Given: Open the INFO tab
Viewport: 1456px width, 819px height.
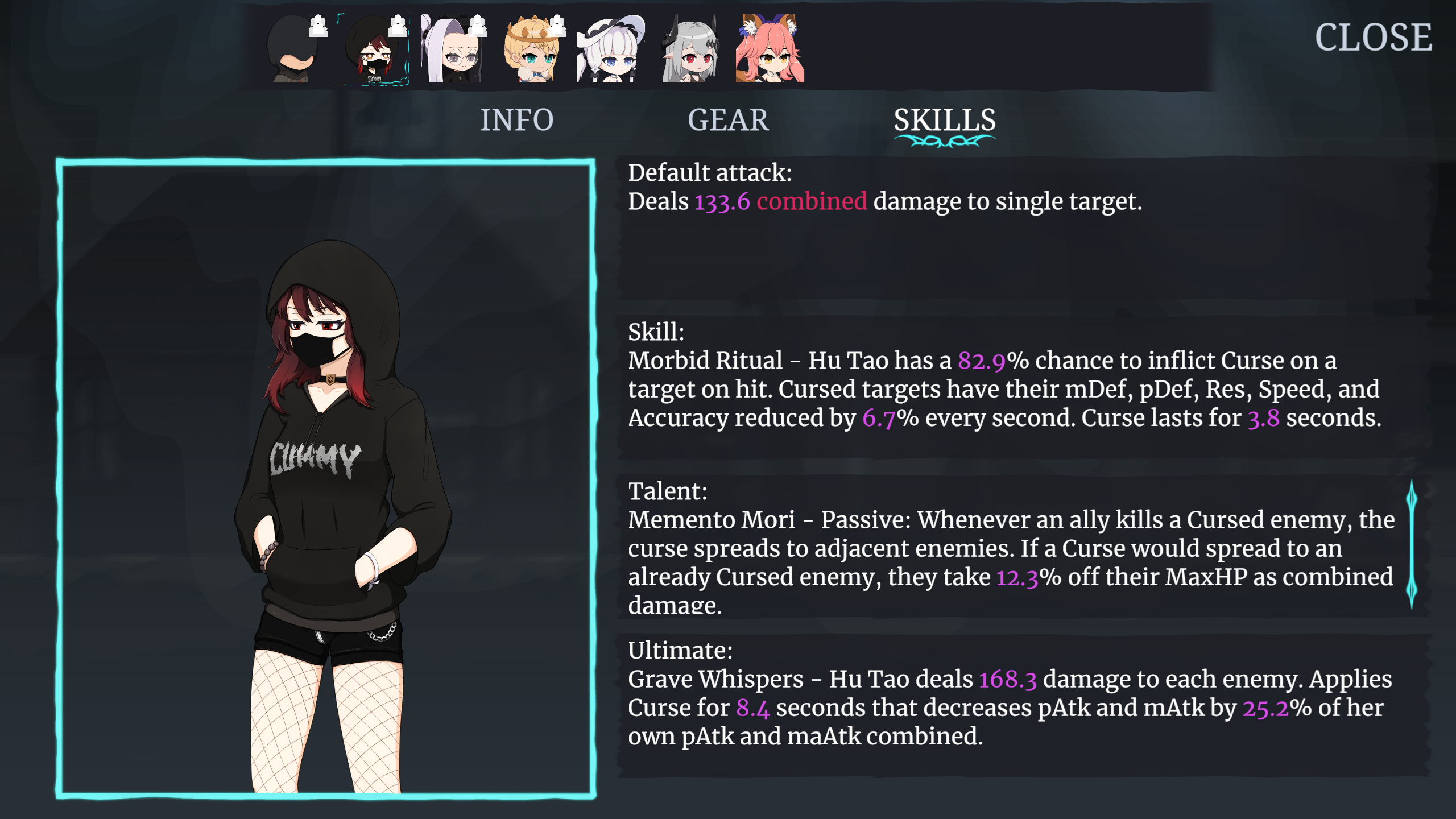Looking at the screenshot, I should point(517,120).
